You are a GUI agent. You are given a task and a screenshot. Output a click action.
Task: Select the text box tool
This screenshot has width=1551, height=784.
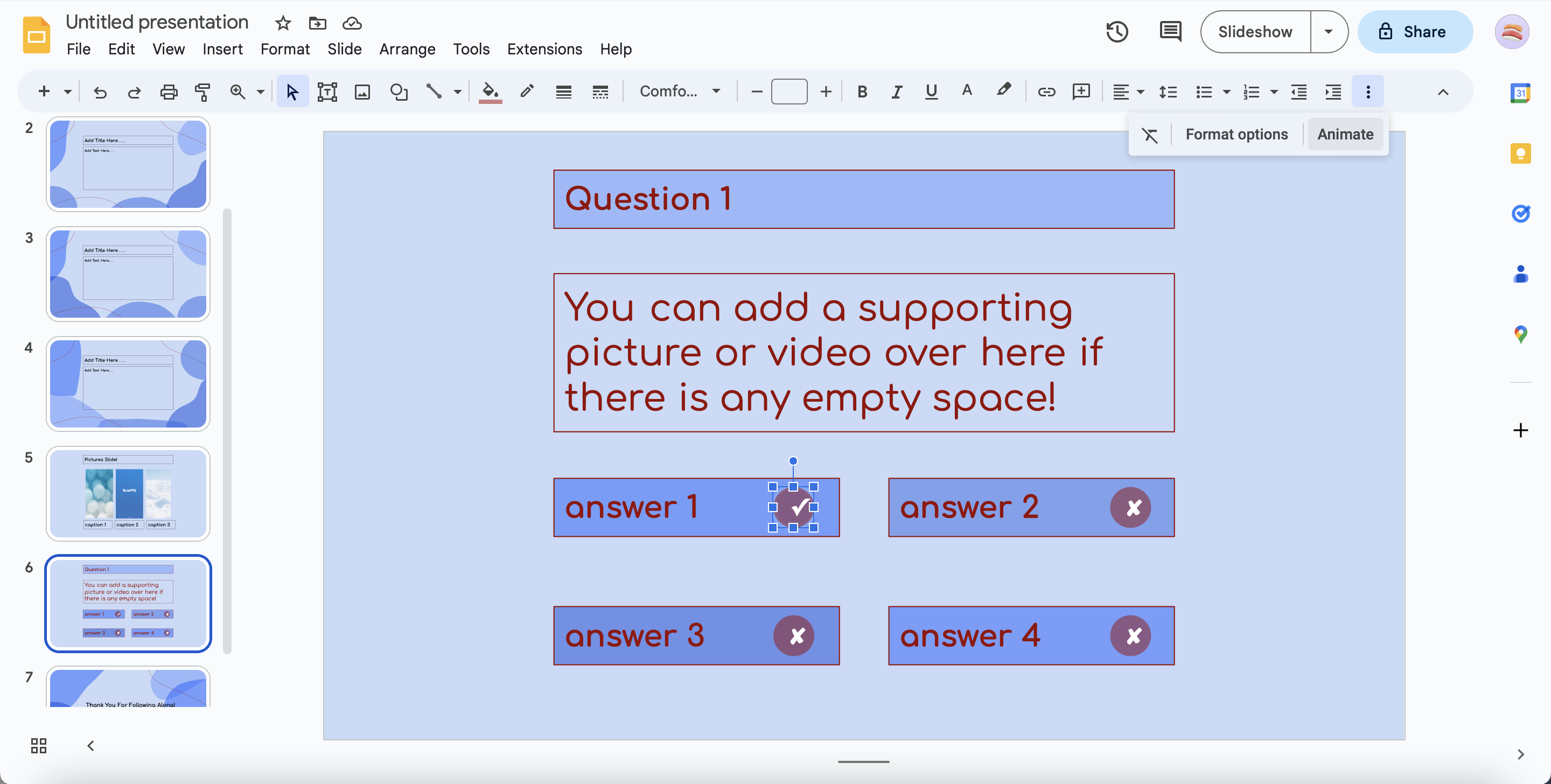[327, 92]
